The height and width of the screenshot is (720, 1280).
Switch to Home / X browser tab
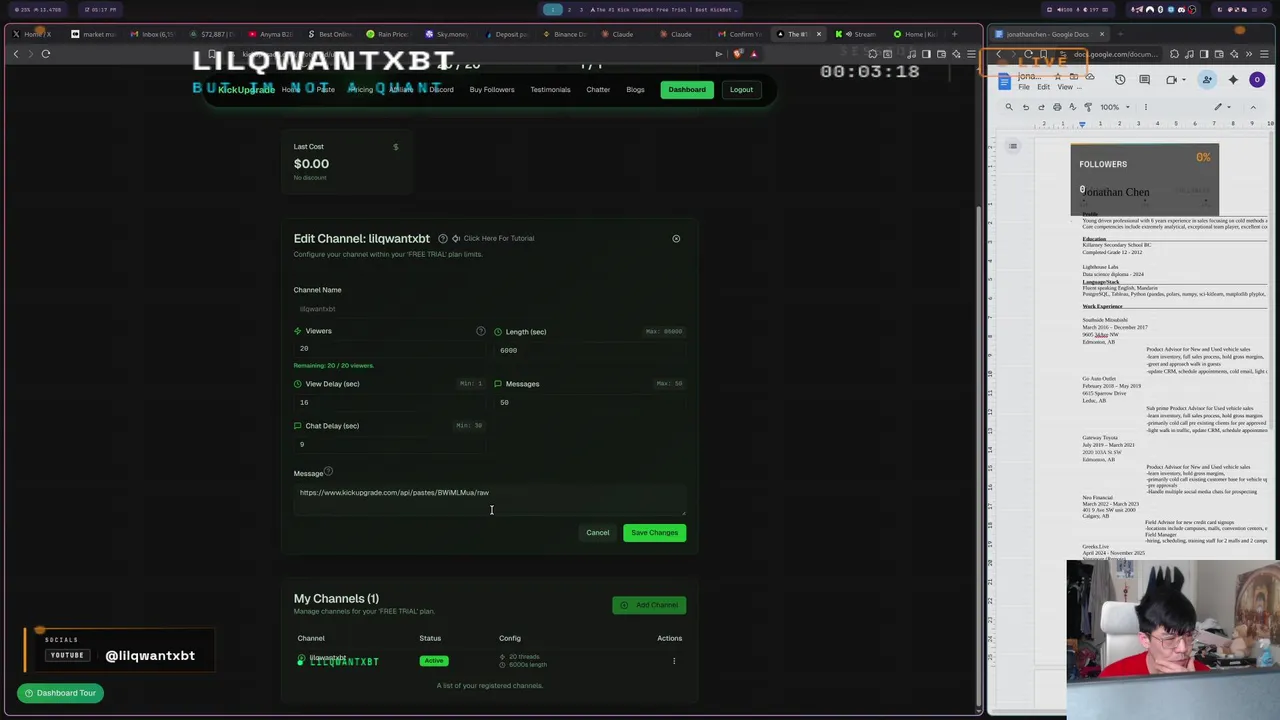(x=37, y=34)
